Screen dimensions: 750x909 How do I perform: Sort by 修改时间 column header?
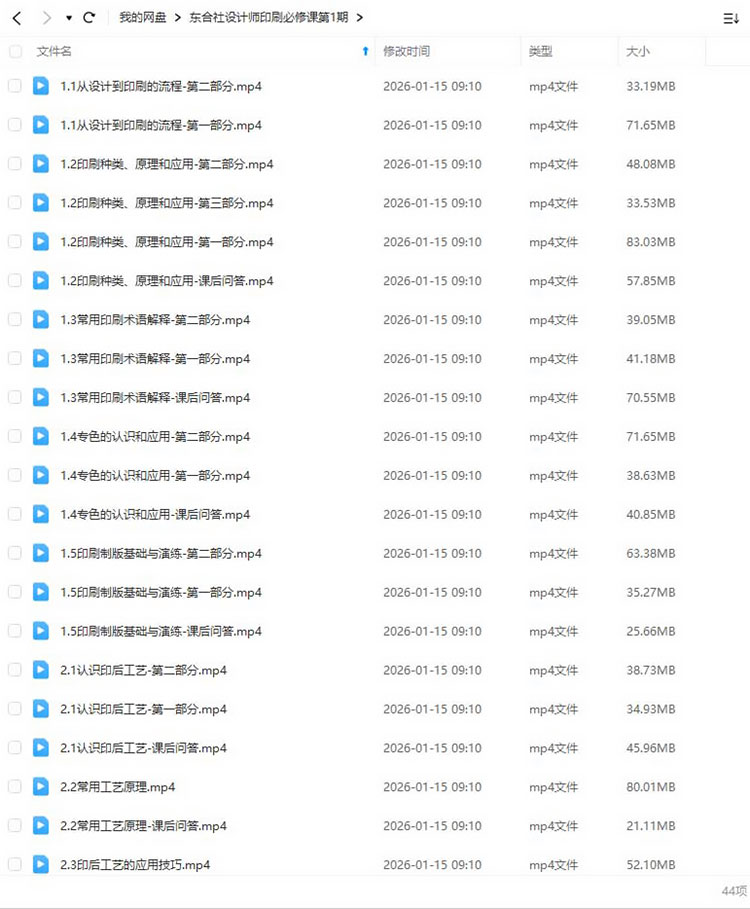[x=406, y=52]
